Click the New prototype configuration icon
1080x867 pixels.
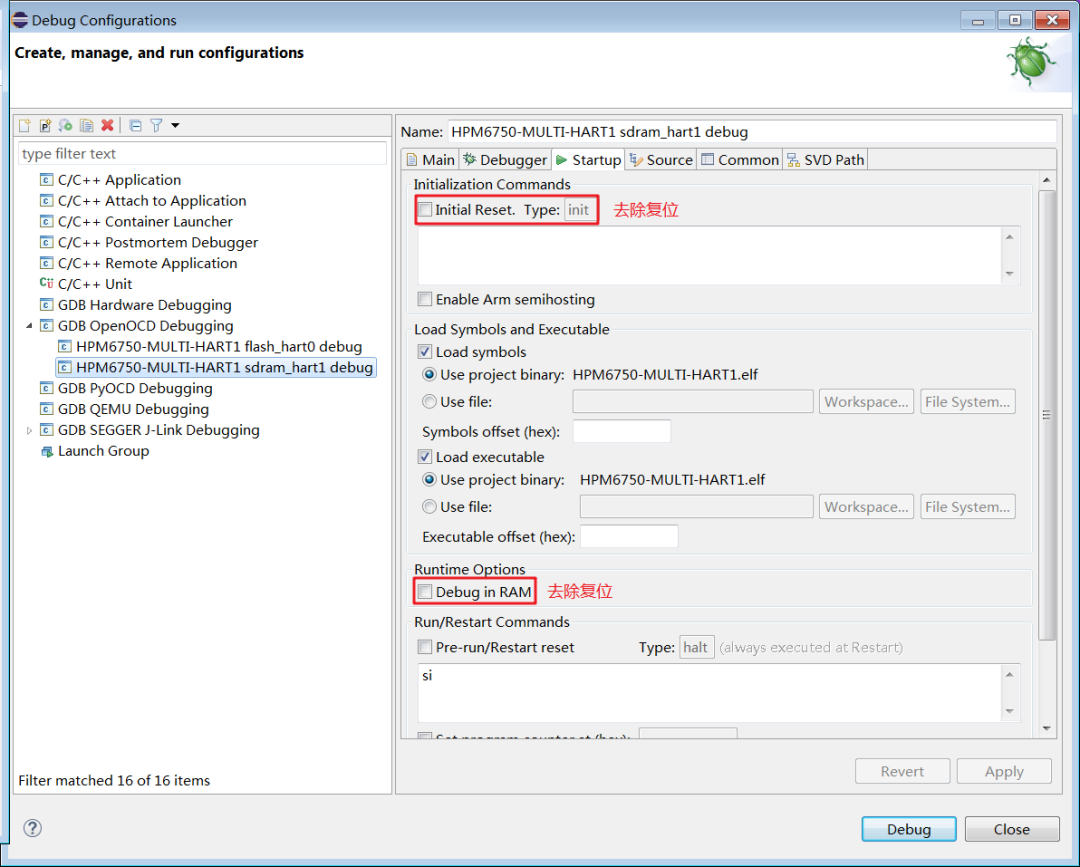pos(45,125)
